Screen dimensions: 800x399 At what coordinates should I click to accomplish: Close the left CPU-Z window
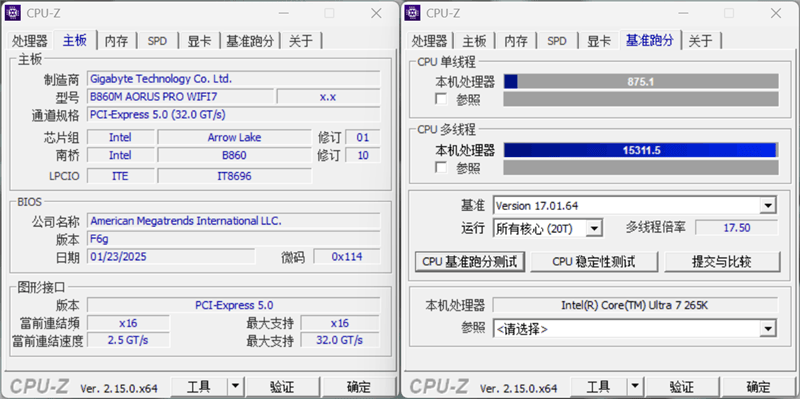pos(377,13)
